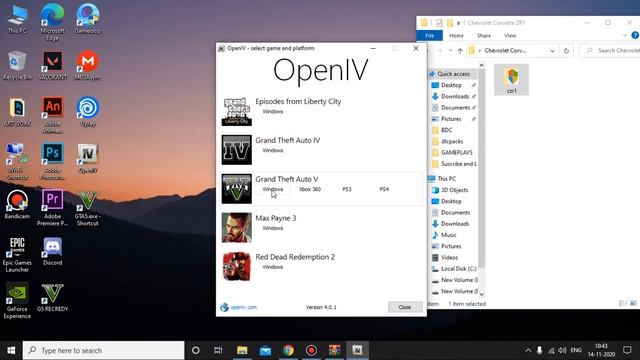This screenshot has height=360, width=640.
Task: Launch Uplay desktop shortcut
Action: 88,112
